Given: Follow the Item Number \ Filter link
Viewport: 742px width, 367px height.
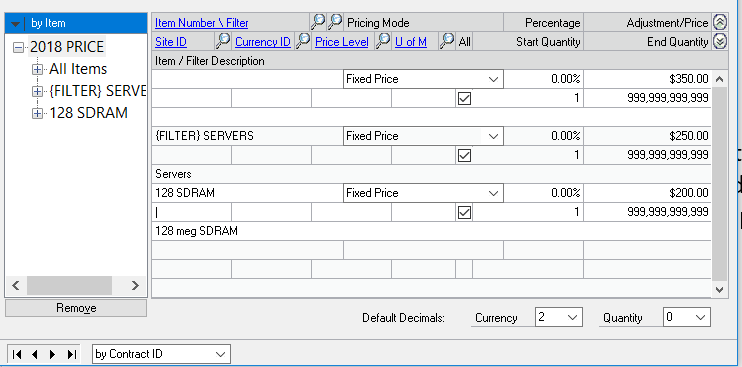Looking at the screenshot, I should pos(202,23).
